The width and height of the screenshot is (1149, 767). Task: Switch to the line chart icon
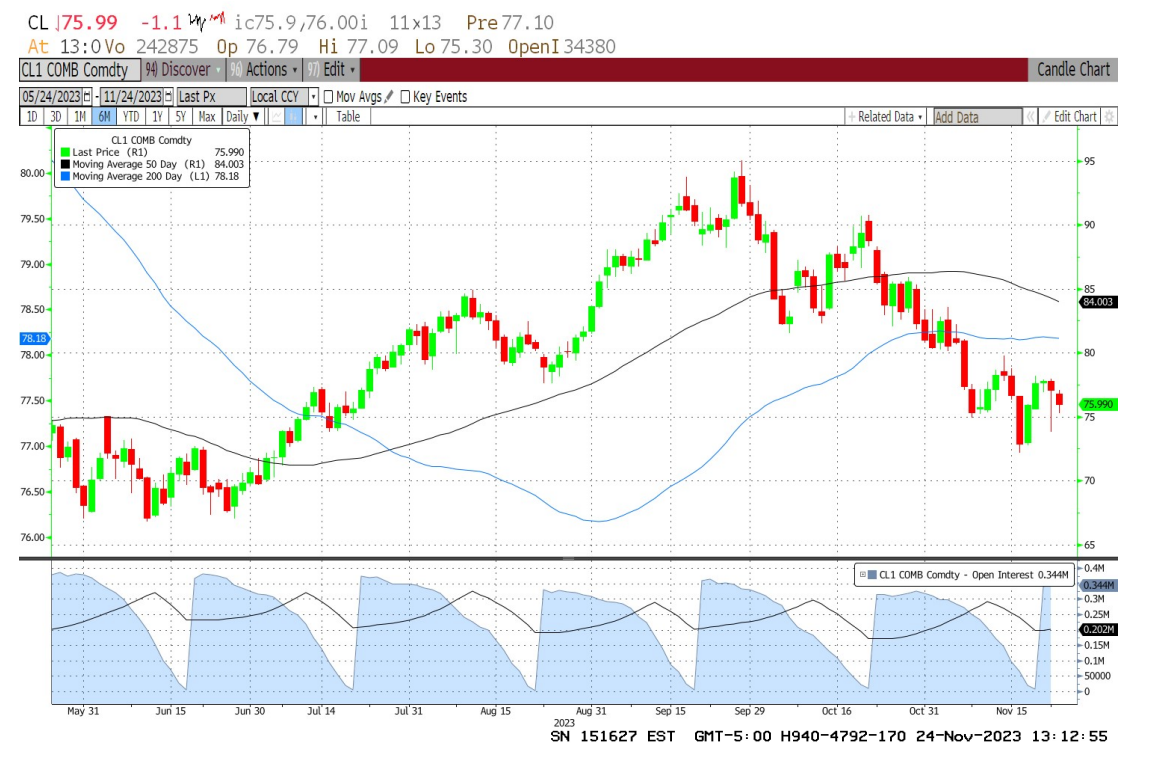pyautogui.click(x=277, y=116)
